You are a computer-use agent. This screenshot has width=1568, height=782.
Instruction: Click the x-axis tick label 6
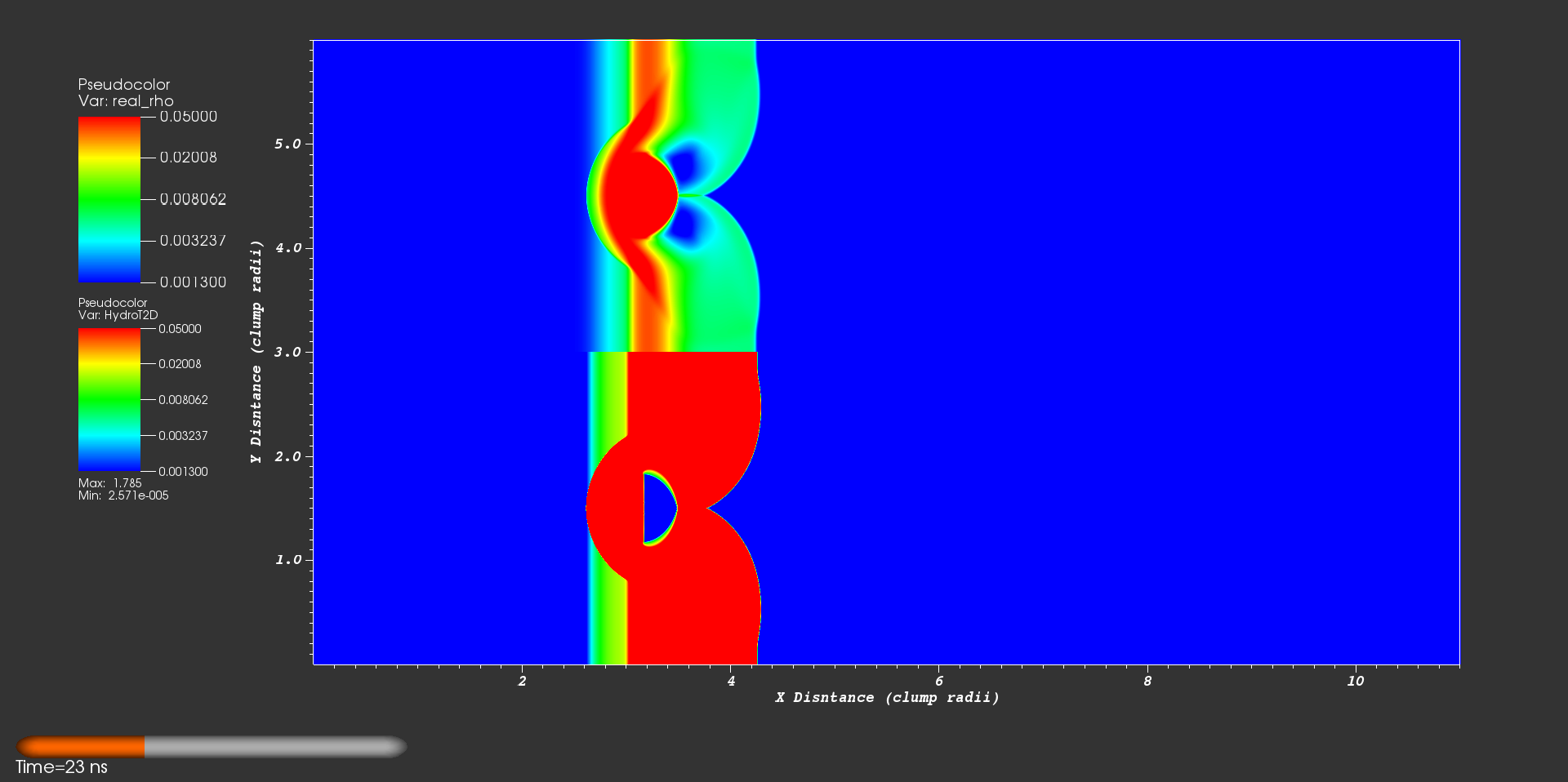[x=939, y=681]
